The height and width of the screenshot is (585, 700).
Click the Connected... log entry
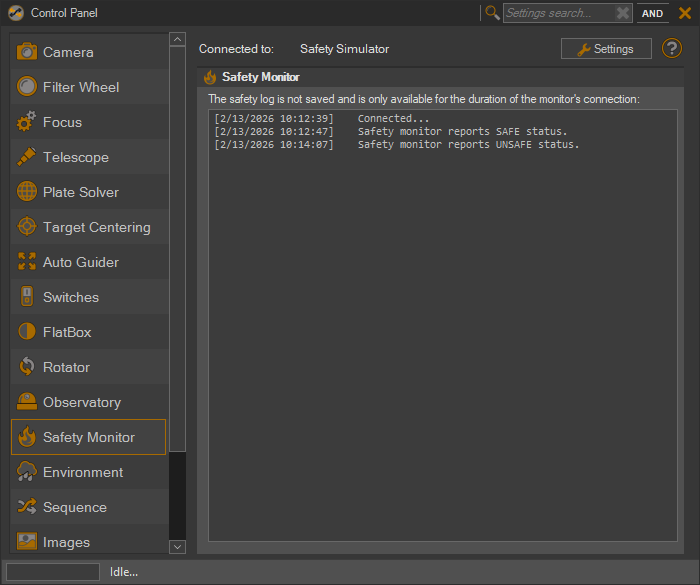[393, 118]
